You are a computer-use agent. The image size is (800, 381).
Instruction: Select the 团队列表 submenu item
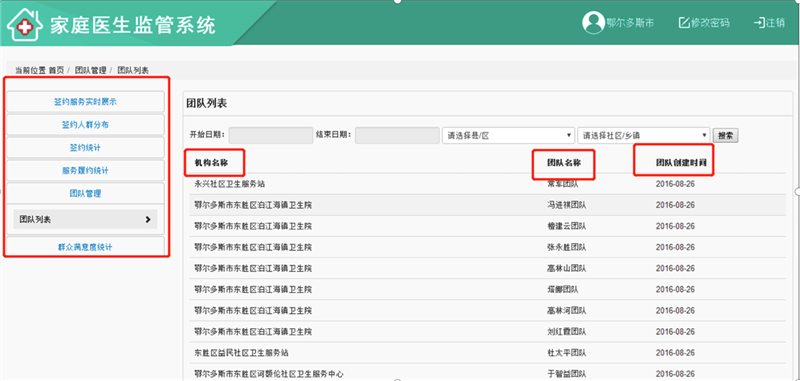85,219
